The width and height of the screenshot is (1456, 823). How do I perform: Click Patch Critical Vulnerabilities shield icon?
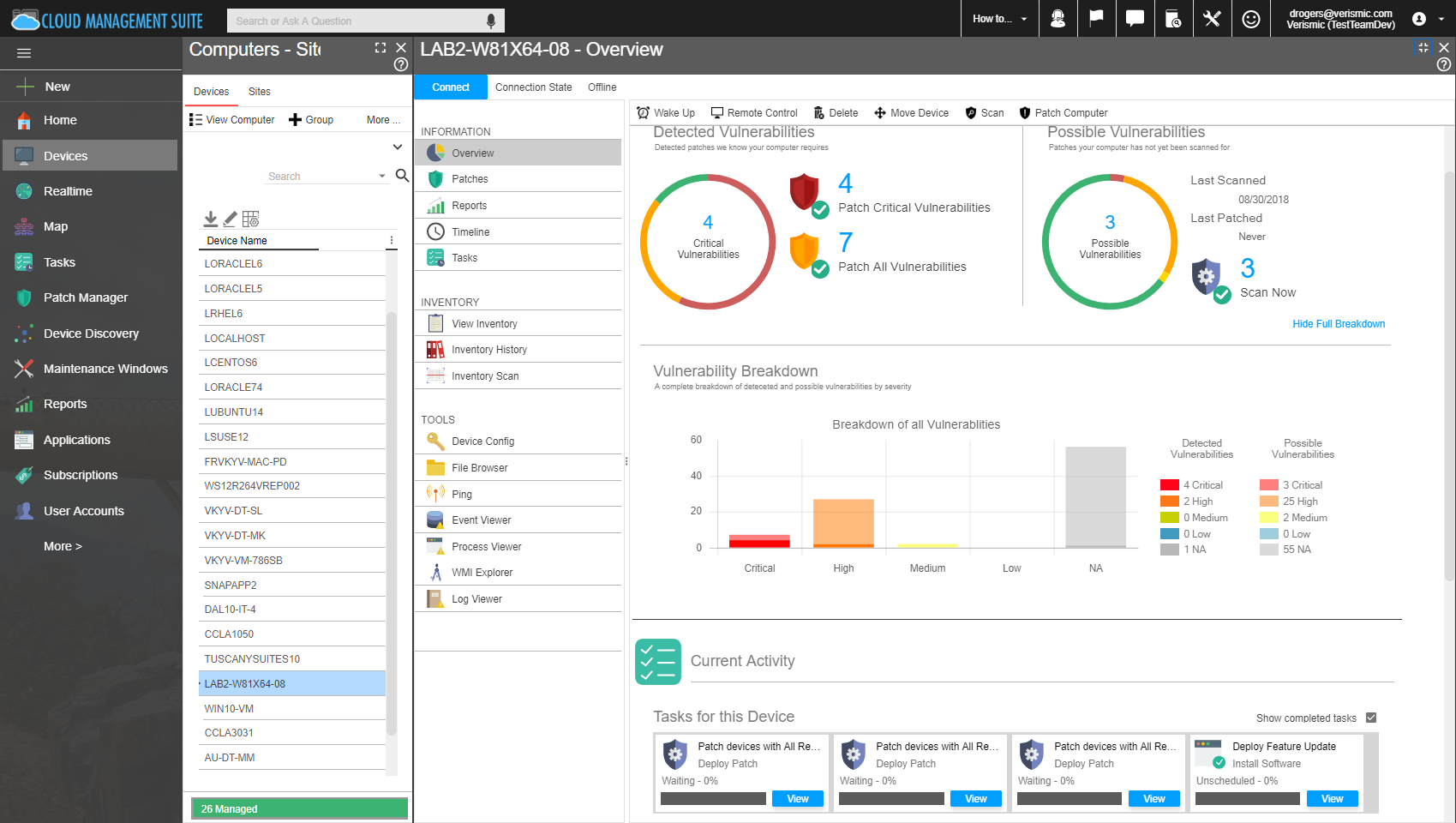(808, 195)
